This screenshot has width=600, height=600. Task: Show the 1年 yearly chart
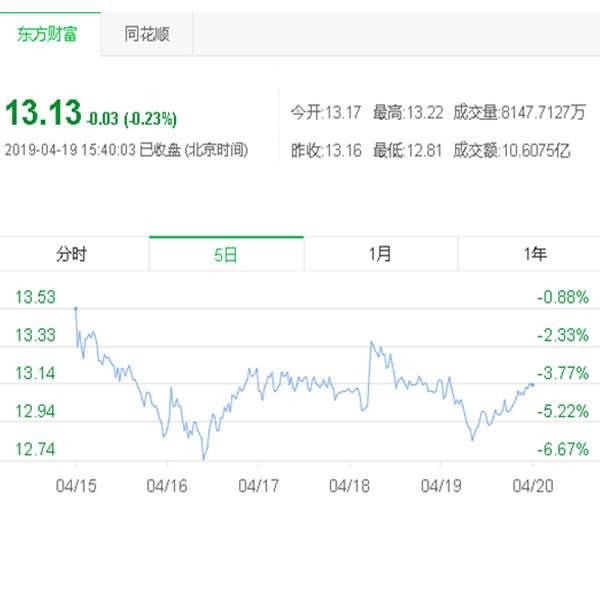534,254
